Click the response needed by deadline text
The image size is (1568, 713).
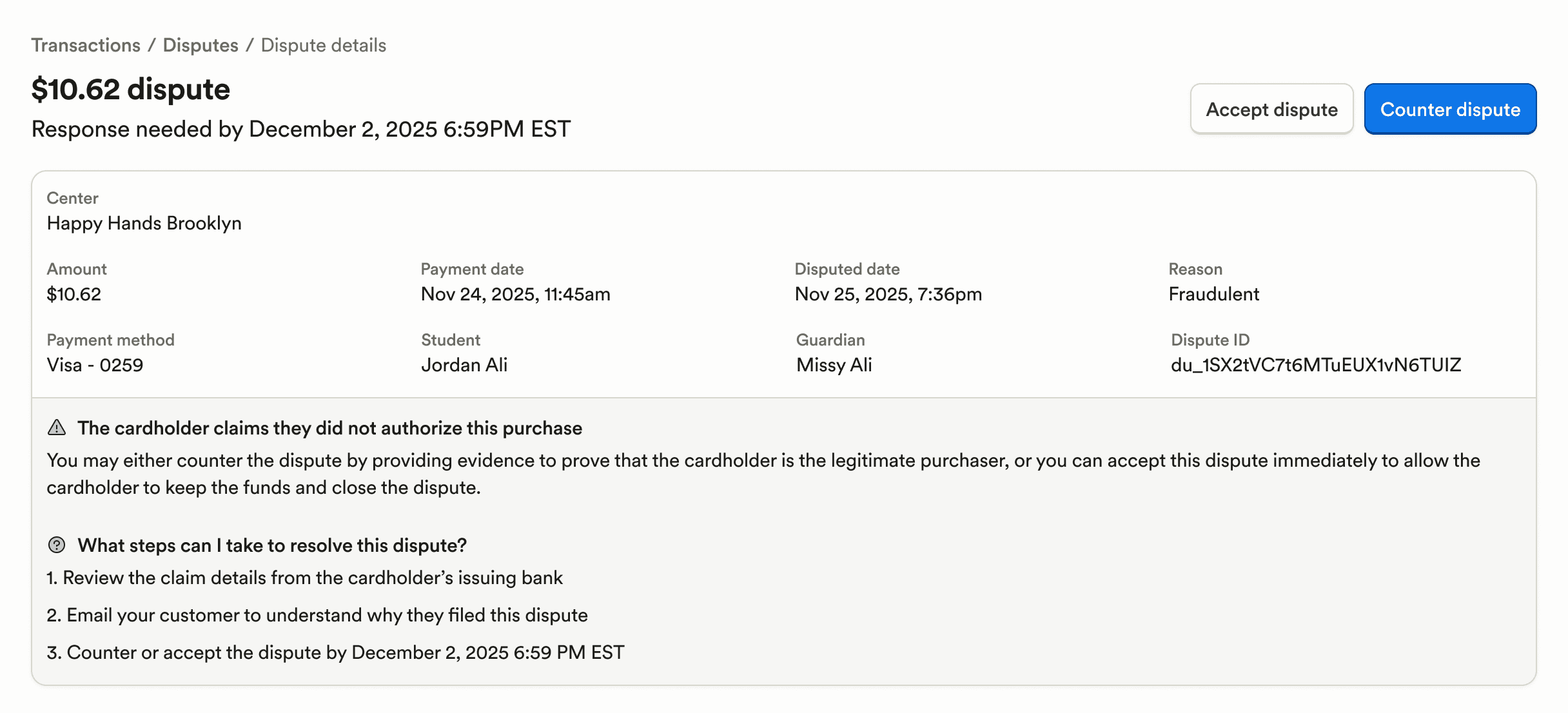tap(301, 129)
